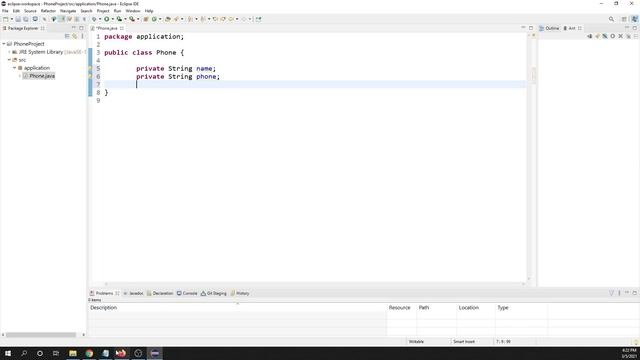Open the Source menu

click(30, 11)
